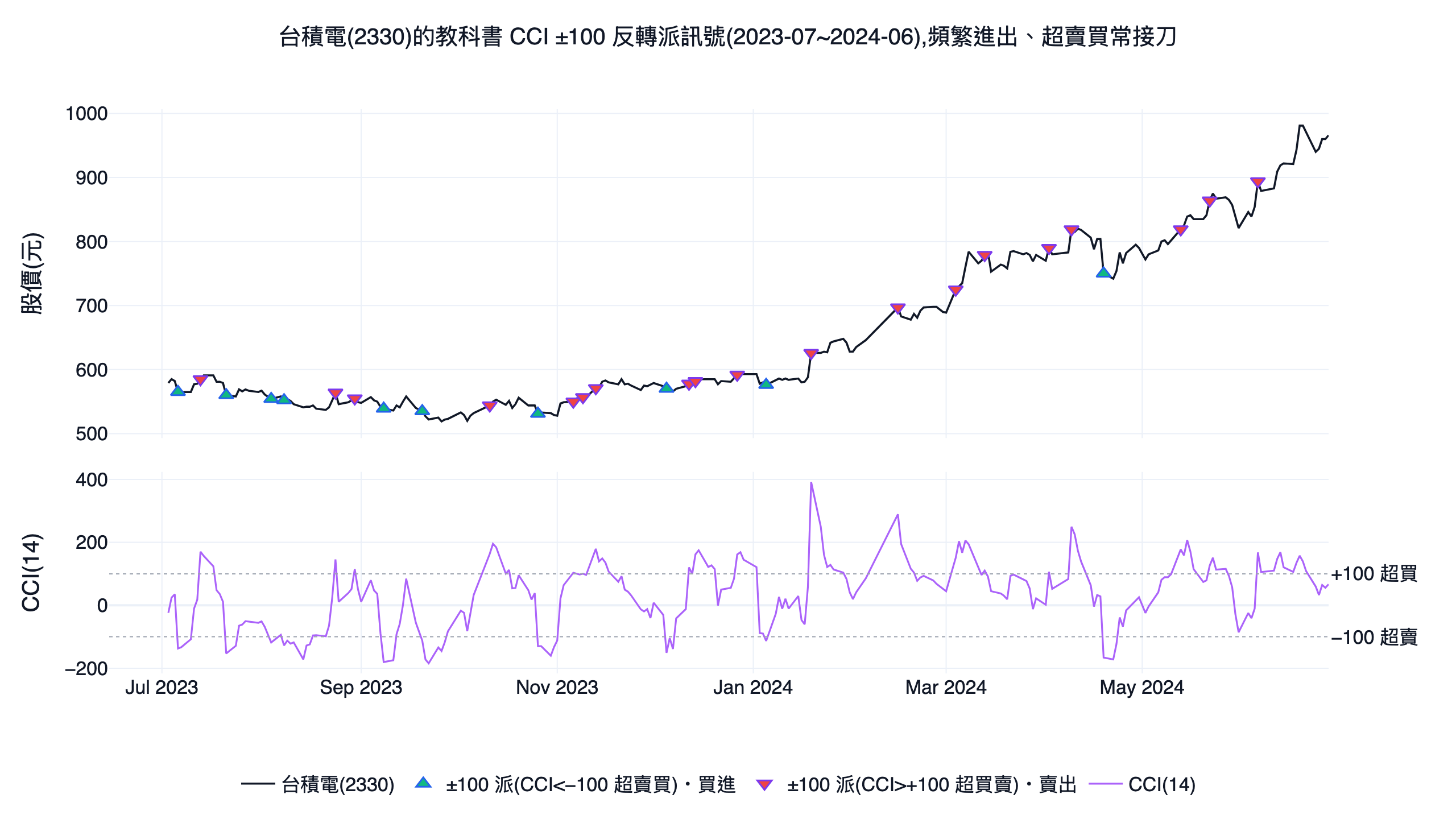Select the April 2024 buy marker near 750
Image resolution: width=1456 pixels, height=819 pixels.
click(1103, 272)
